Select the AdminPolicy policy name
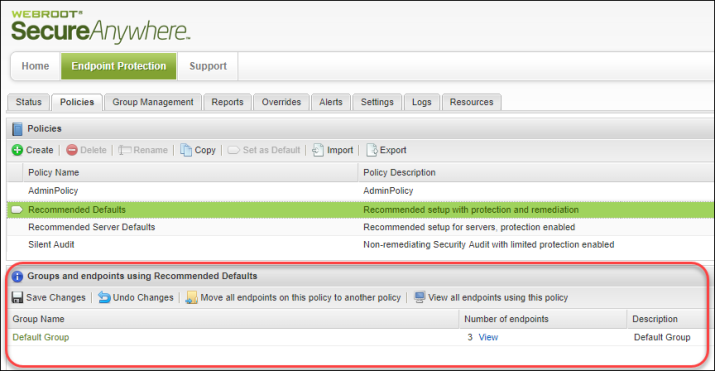The image size is (715, 371). tap(53, 191)
